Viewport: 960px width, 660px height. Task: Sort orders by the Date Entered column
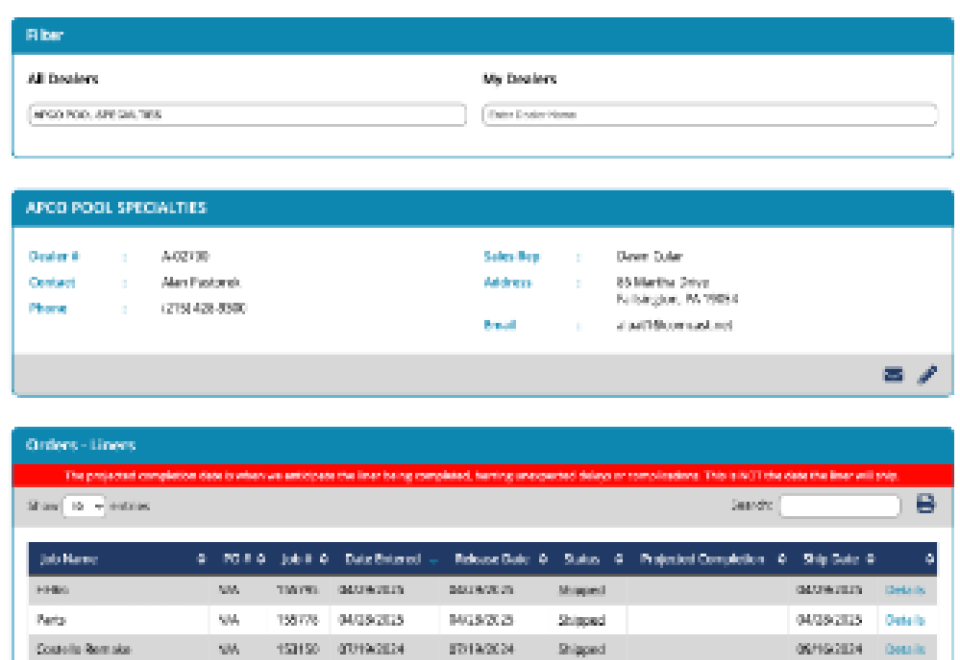[x=387, y=559]
